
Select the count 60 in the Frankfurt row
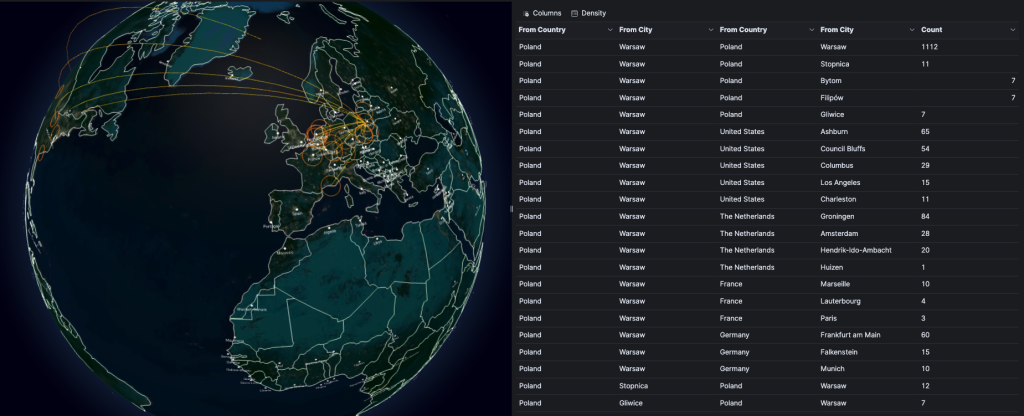pos(925,335)
